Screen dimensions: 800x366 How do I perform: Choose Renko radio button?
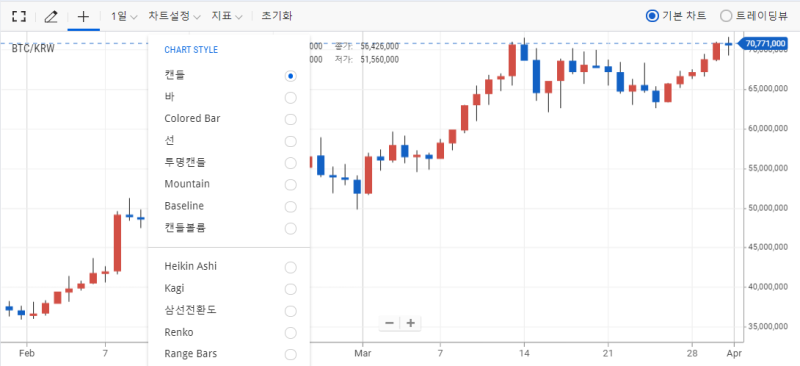pyautogui.click(x=290, y=333)
